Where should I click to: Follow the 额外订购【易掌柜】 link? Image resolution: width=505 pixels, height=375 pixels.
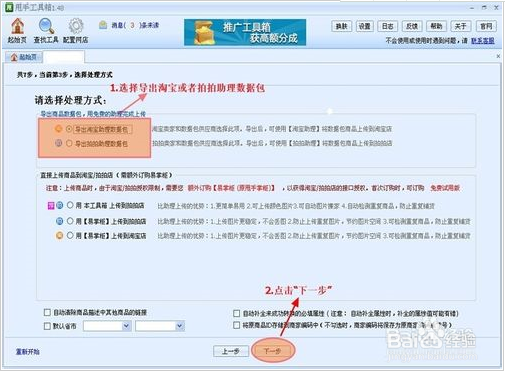(231, 188)
